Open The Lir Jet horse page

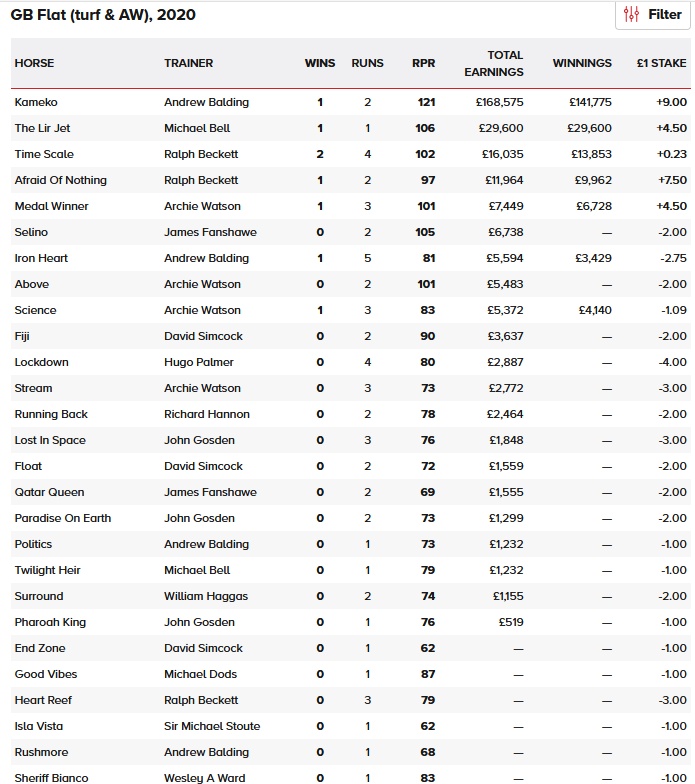(42, 128)
